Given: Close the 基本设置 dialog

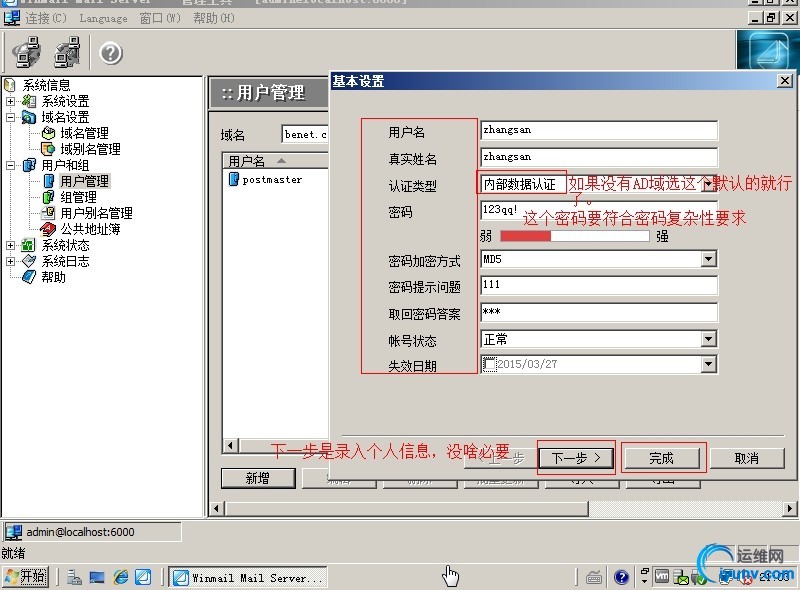Looking at the screenshot, I should coord(785,81).
